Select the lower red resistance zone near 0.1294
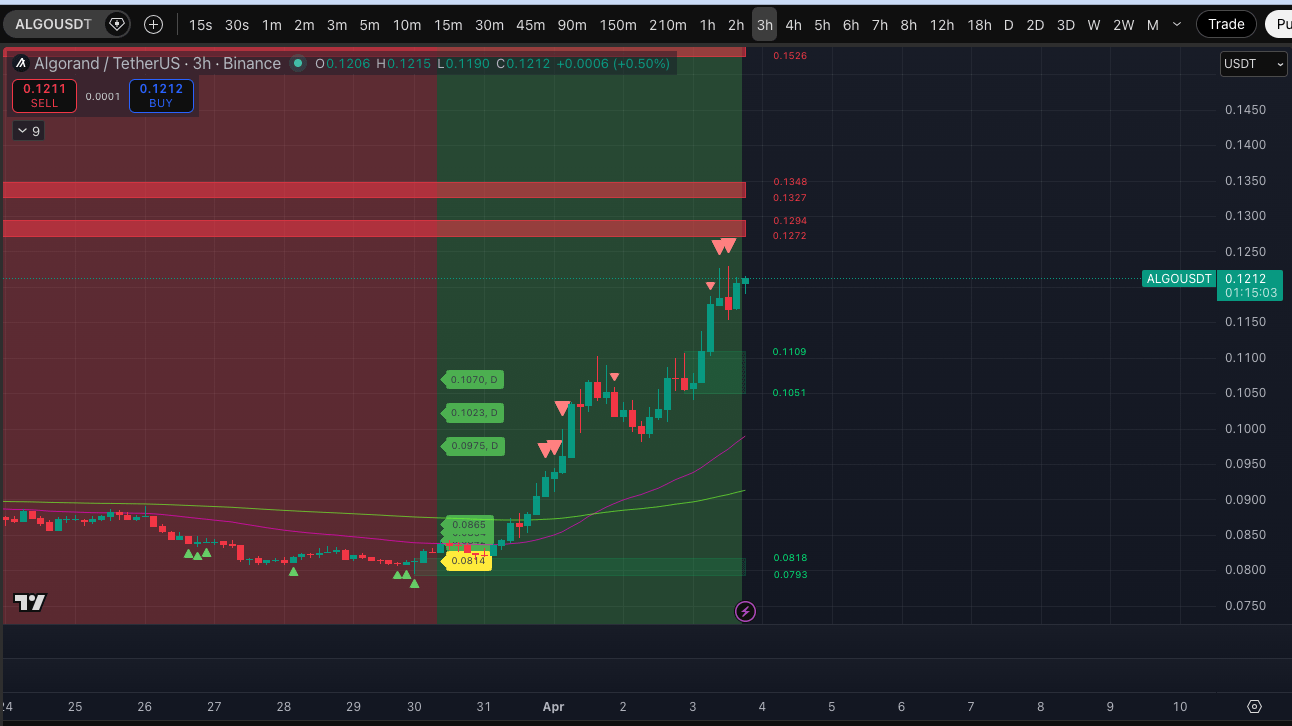Screen dimensions: 1292x726 (x=374, y=228)
